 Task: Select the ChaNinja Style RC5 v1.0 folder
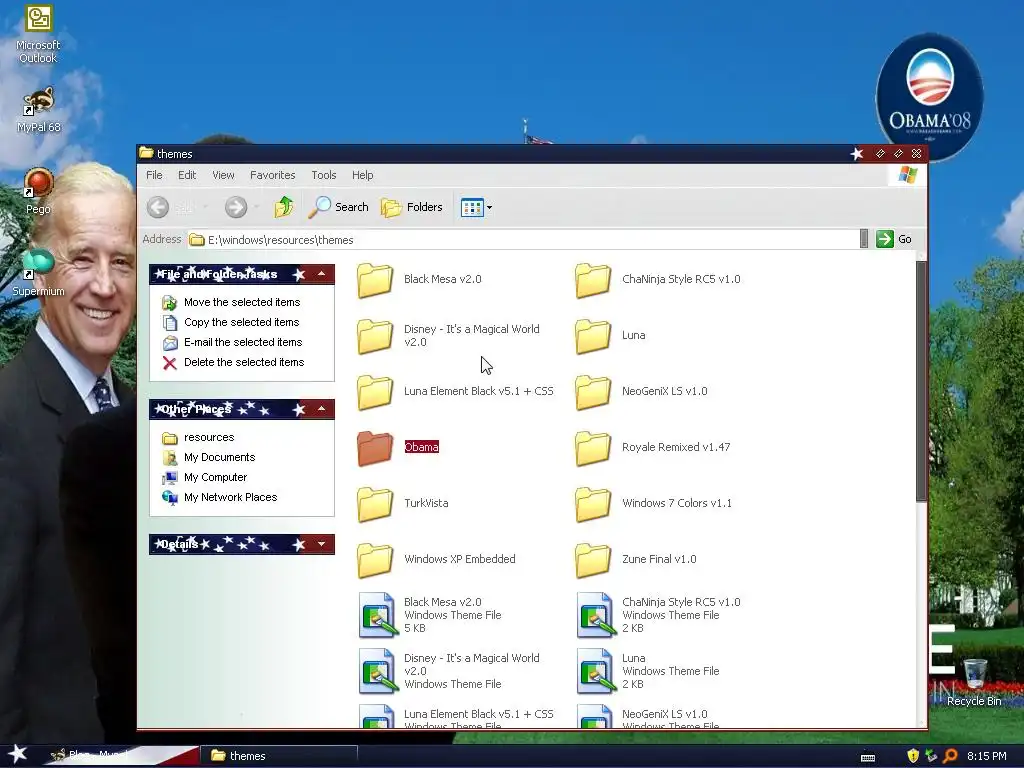(x=658, y=280)
